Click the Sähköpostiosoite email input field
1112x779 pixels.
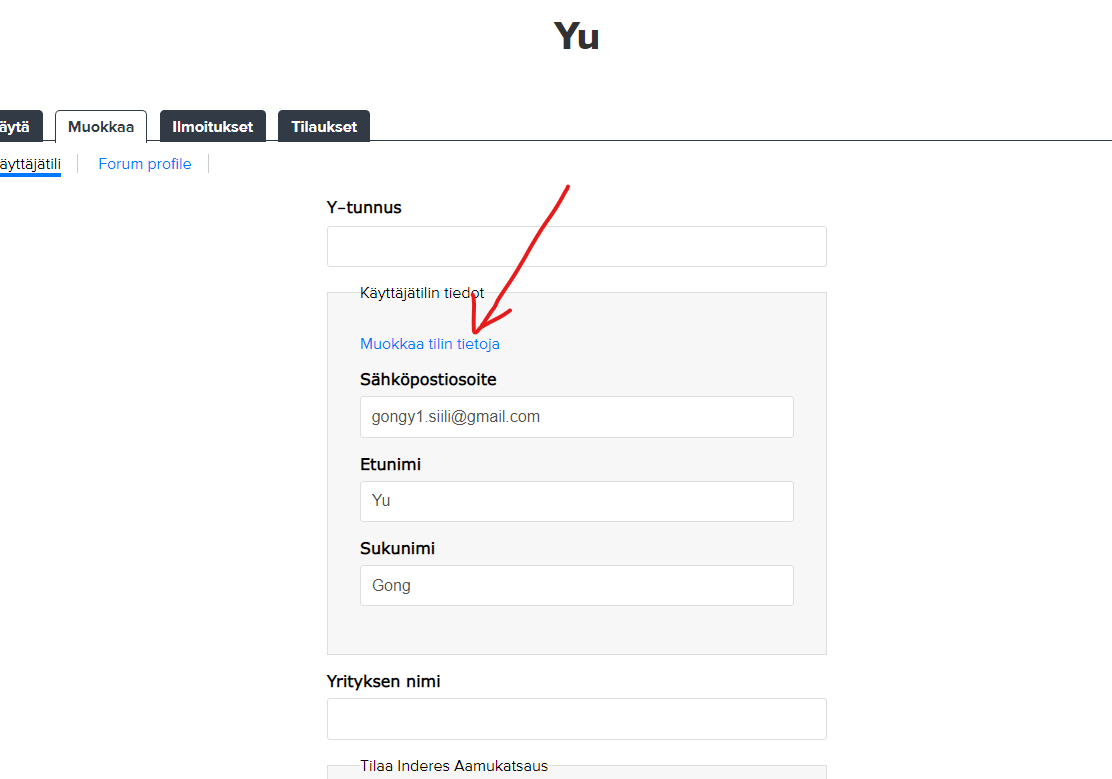click(x=576, y=417)
